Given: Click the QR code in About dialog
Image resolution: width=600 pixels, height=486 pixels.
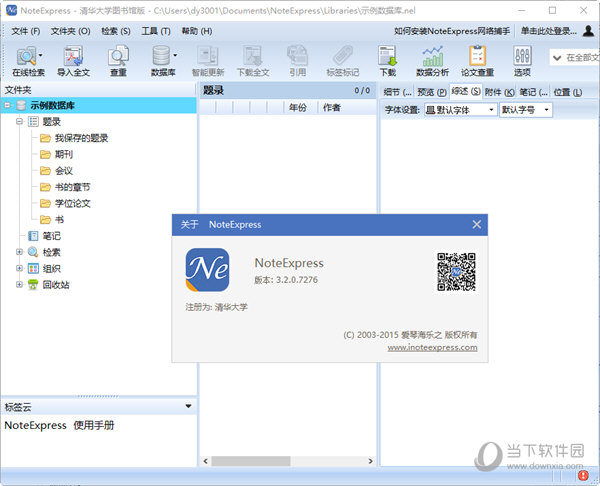Looking at the screenshot, I should coord(456,272).
